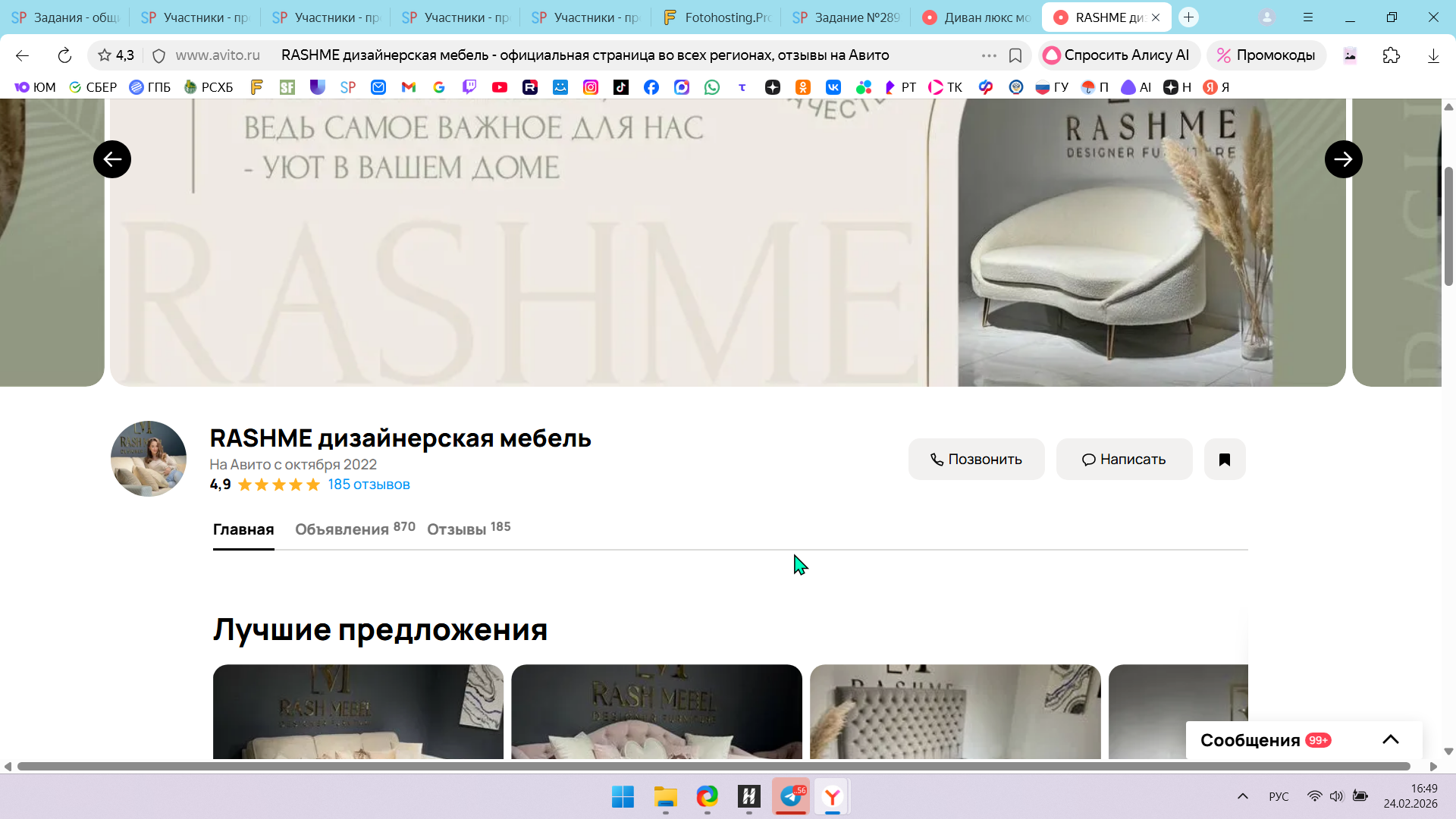
Task: Click the next banner arrow
Action: [x=1343, y=159]
